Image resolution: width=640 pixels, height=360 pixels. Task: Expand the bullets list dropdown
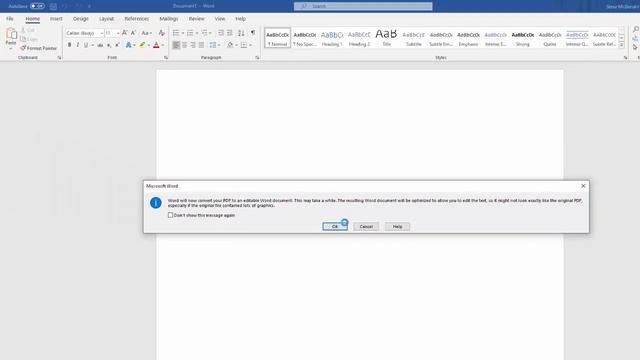pyautogui.click(x=183, y=33)
